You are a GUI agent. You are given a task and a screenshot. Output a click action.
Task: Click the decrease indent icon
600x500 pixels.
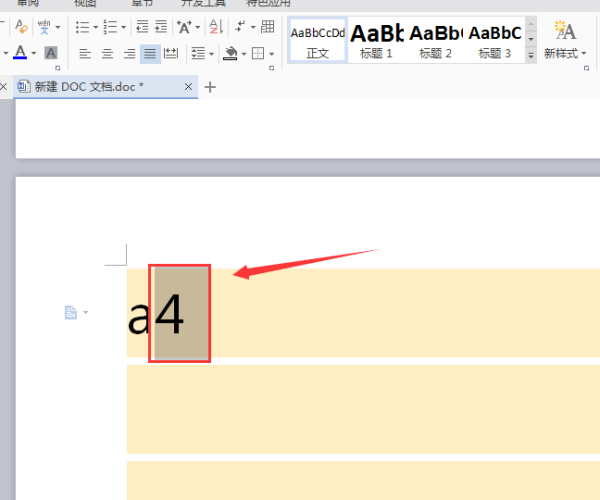pos(142,27)
